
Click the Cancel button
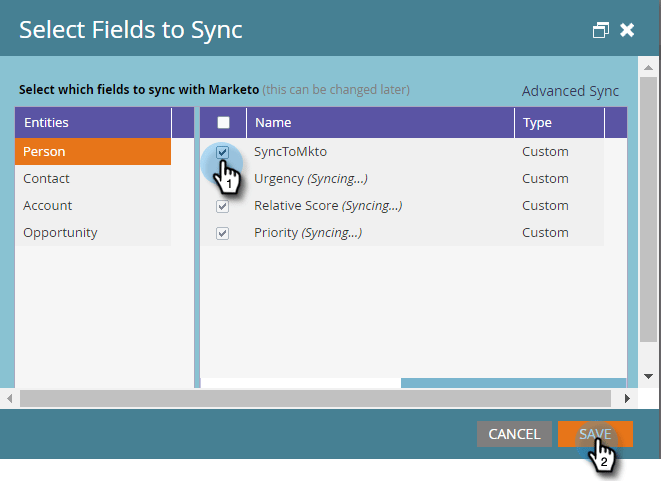tap(514, 434)
